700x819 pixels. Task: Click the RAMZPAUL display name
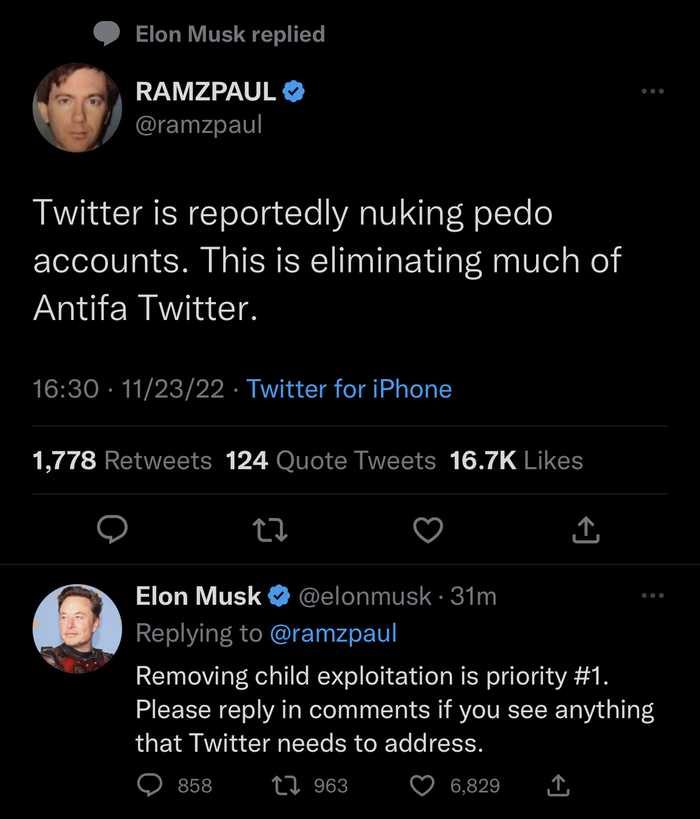[206, 92]
